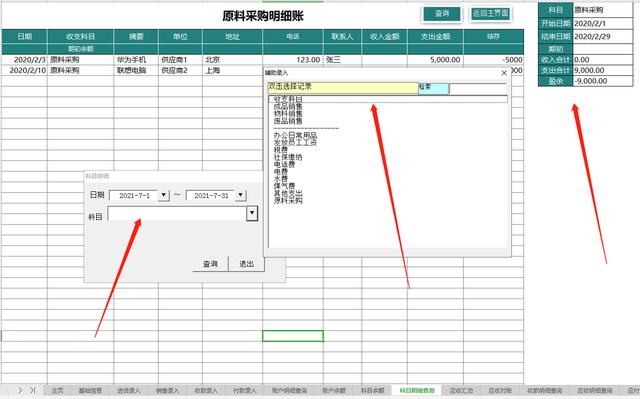
Task: Click the search input box next to 检索
Action: click(x=478, y=88)
